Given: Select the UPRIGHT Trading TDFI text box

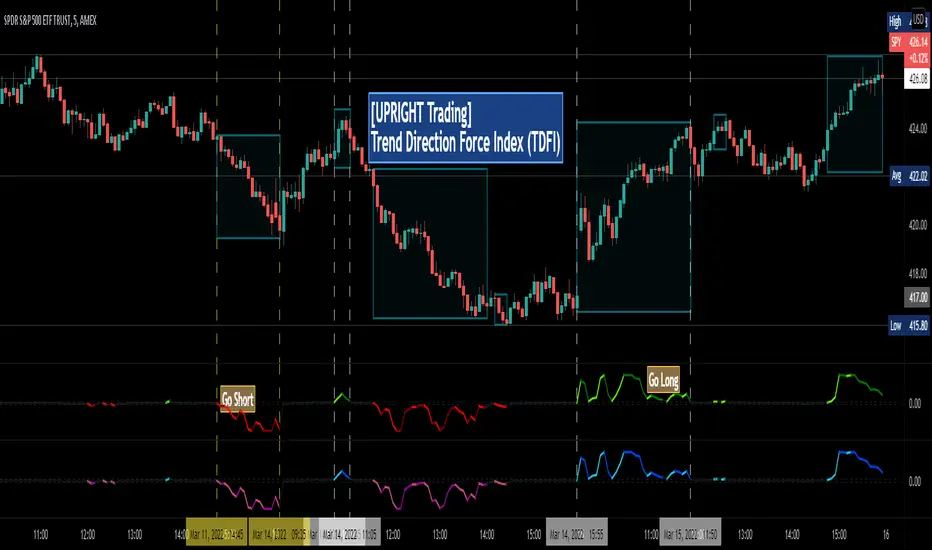Looking at the screenshot, I should pos(465,127).
